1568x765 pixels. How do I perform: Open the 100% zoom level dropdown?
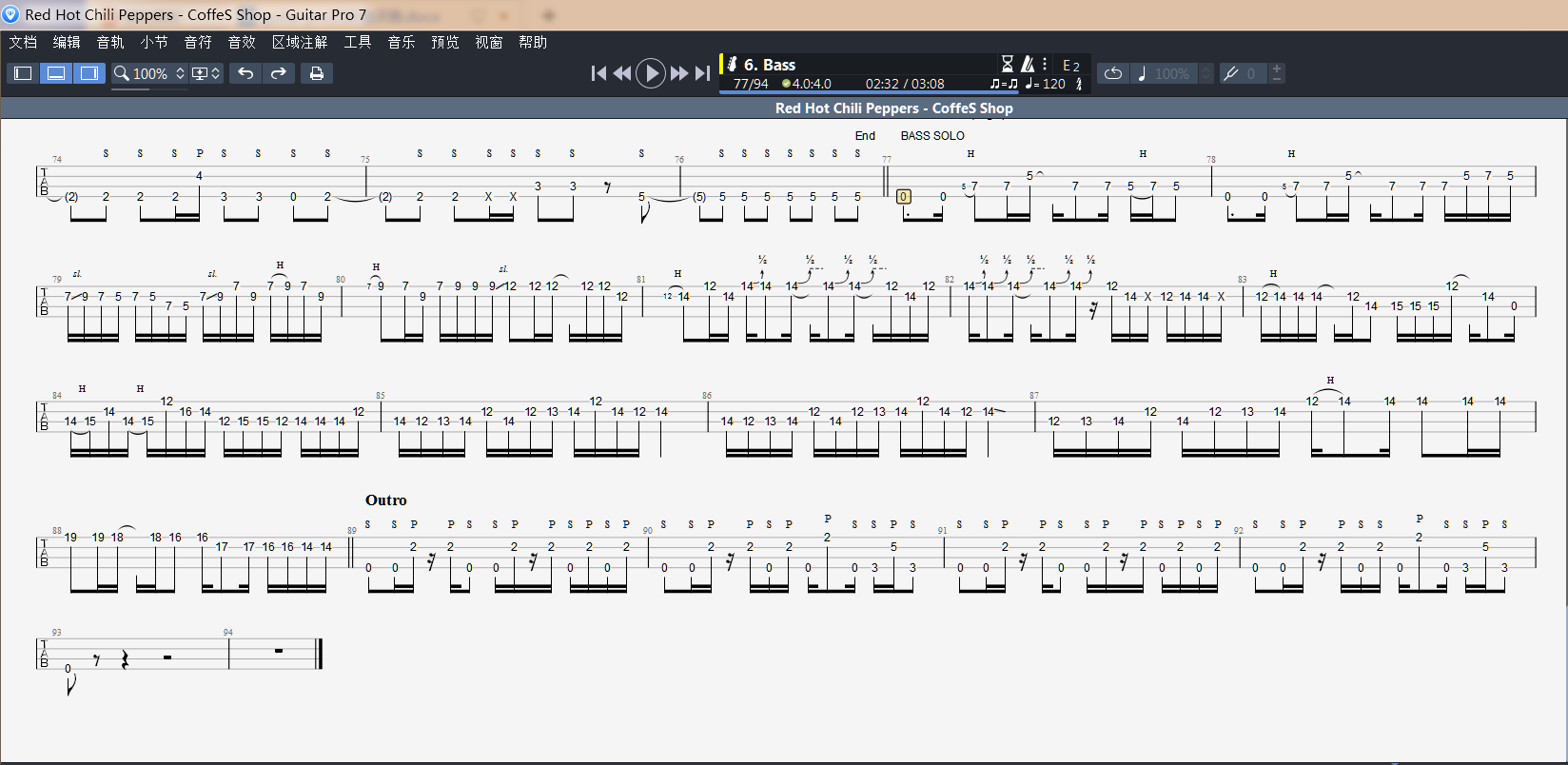[150, 73]
